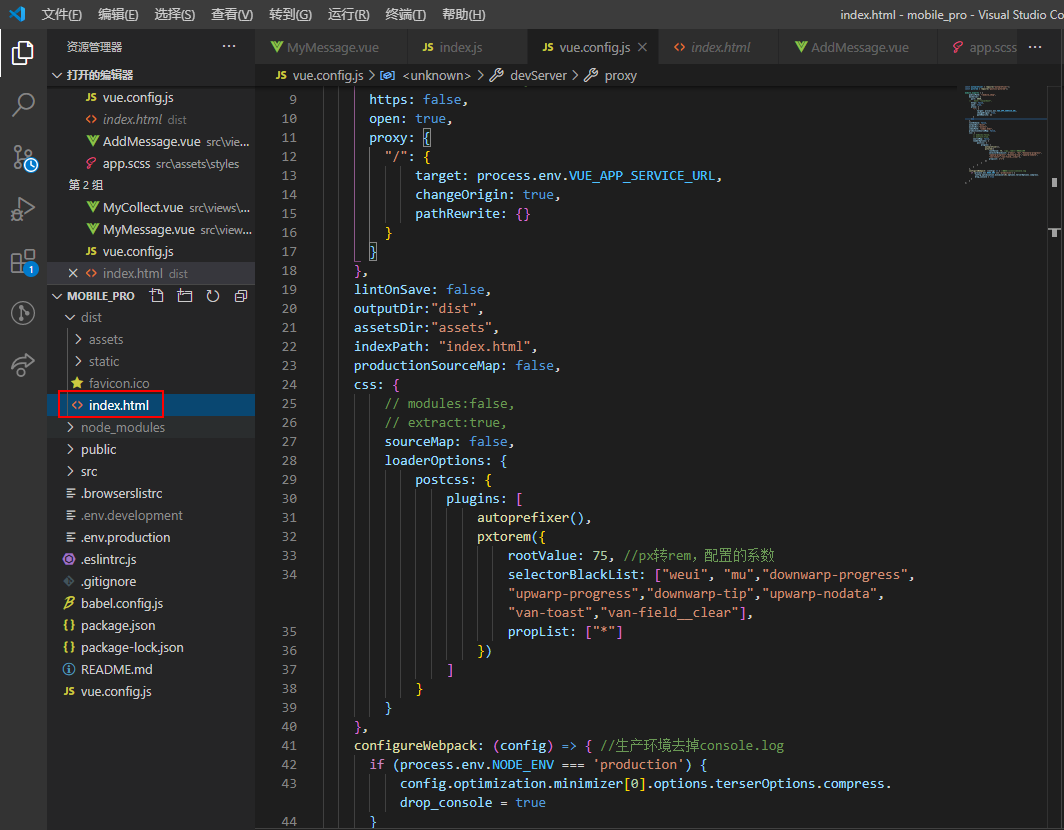The height and width of the screenshot is (830, 1064).
Task: Close the vue.config.js editor tab
Action: (642, 47)
